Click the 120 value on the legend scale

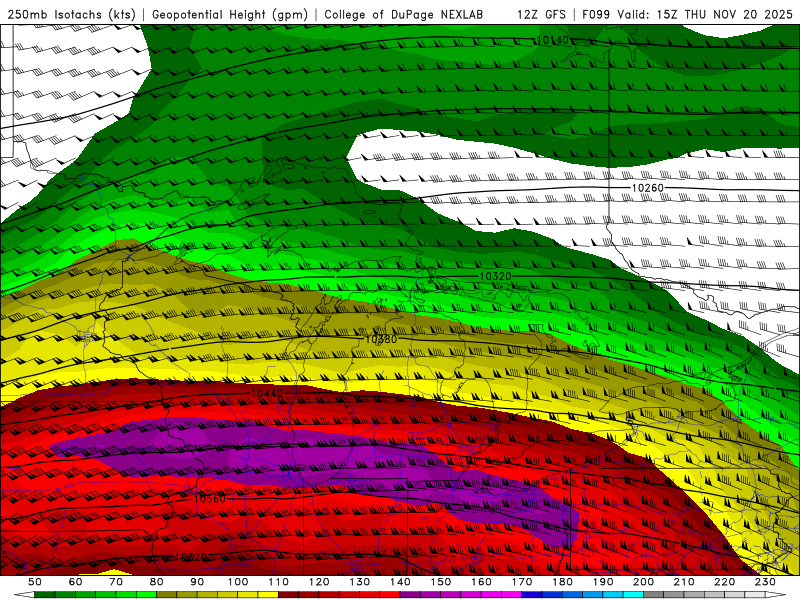(x=319, y=582)
